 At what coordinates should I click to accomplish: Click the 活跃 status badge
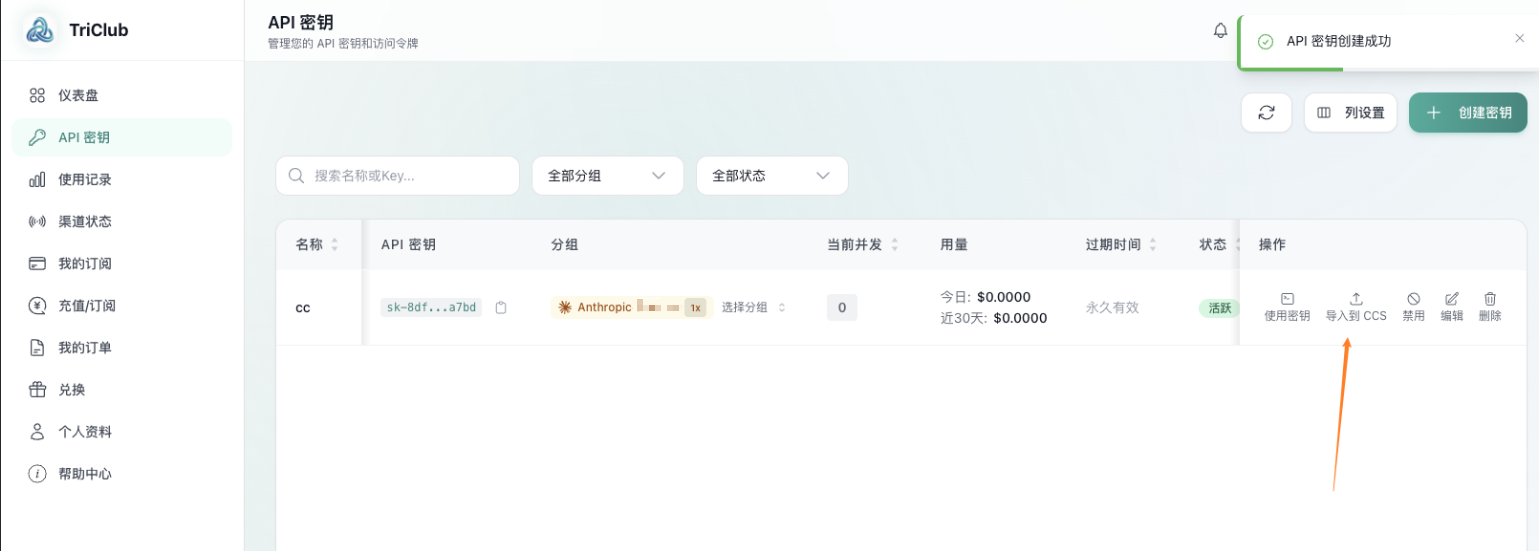(1219, 308)
